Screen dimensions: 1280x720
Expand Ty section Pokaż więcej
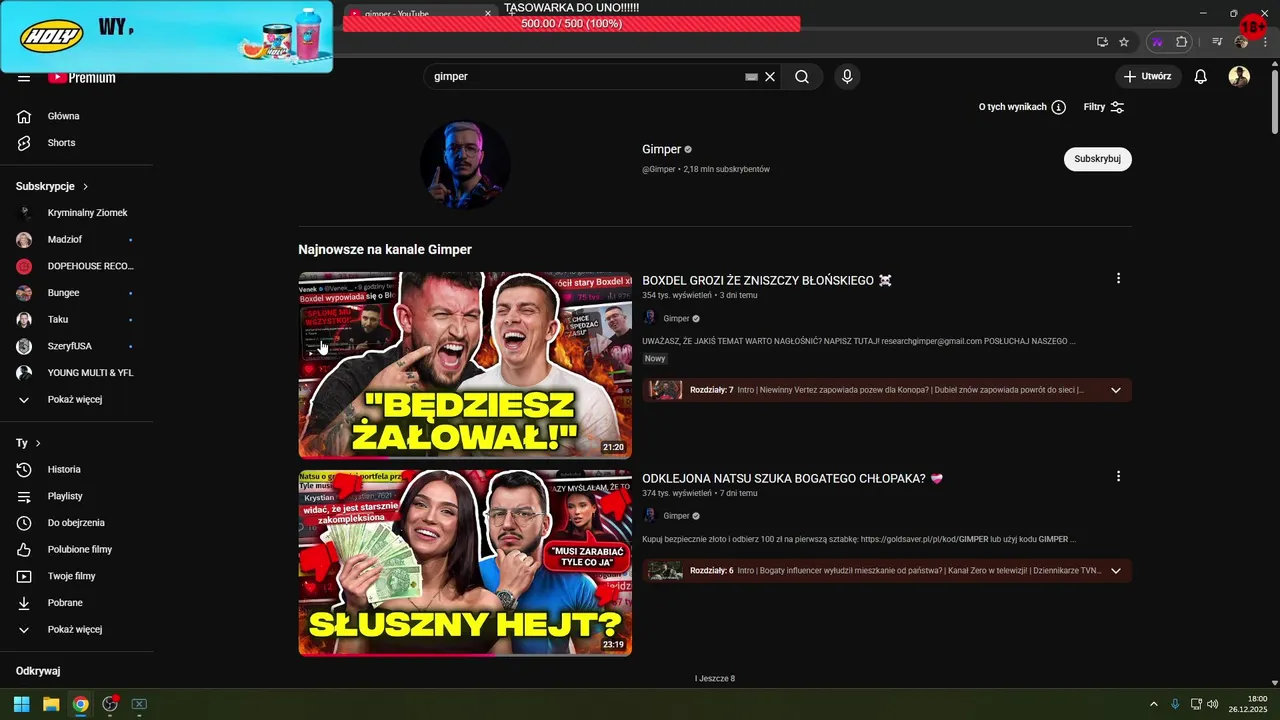76,629
